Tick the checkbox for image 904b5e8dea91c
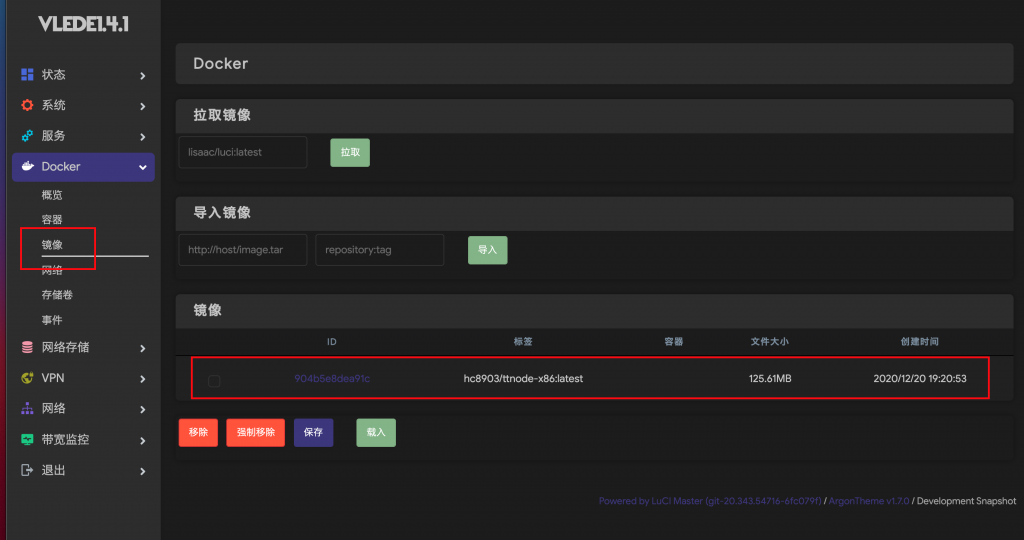 (214, 380)
